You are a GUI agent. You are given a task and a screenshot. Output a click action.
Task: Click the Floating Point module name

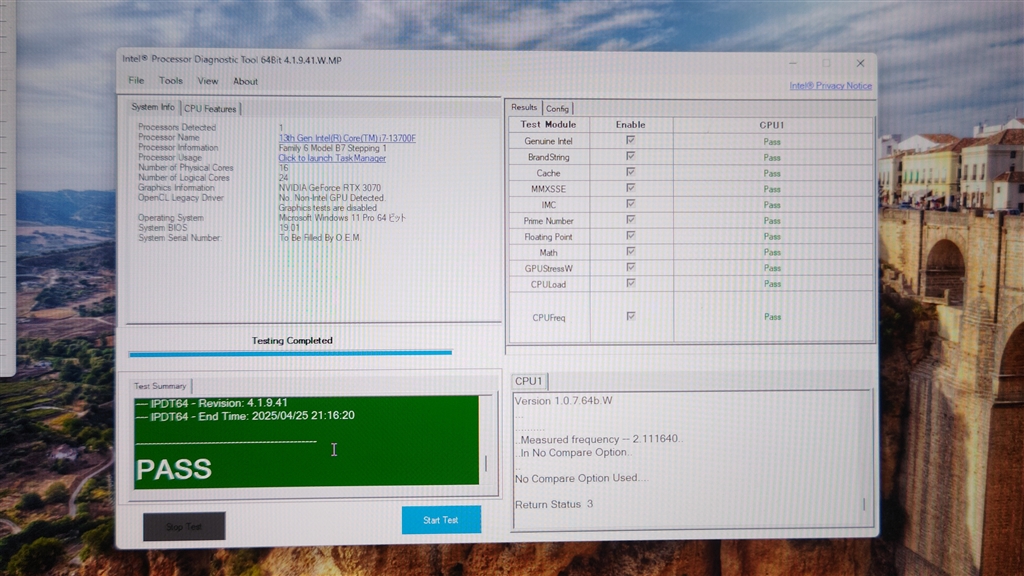click(548, 237)
